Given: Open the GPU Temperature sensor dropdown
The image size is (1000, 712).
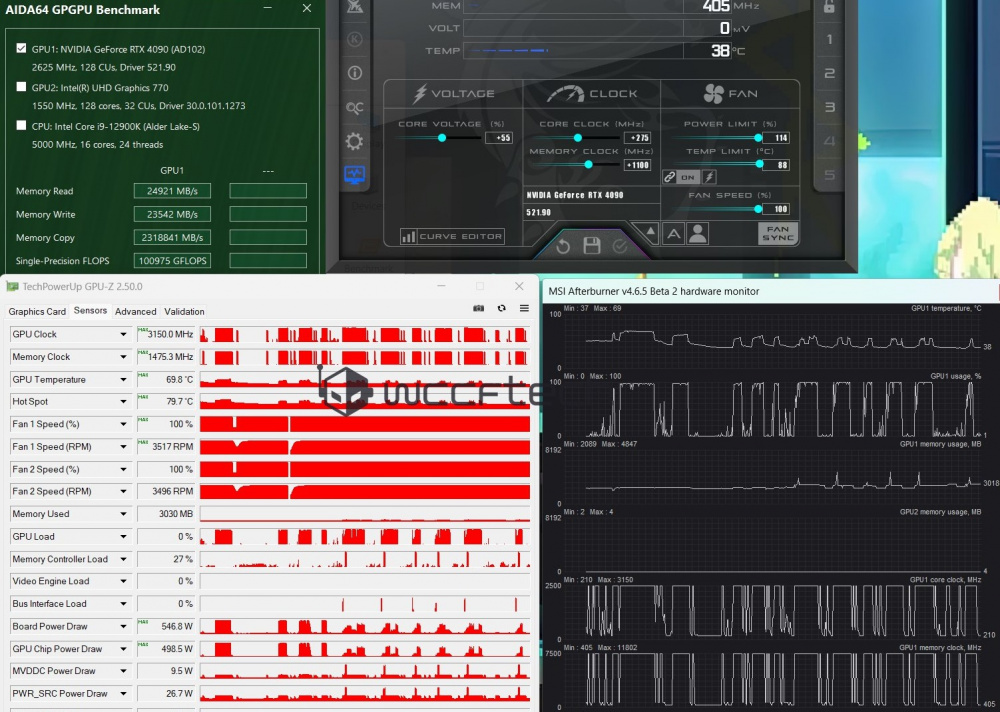Looking at the screenshot, I should coord(123,379).
